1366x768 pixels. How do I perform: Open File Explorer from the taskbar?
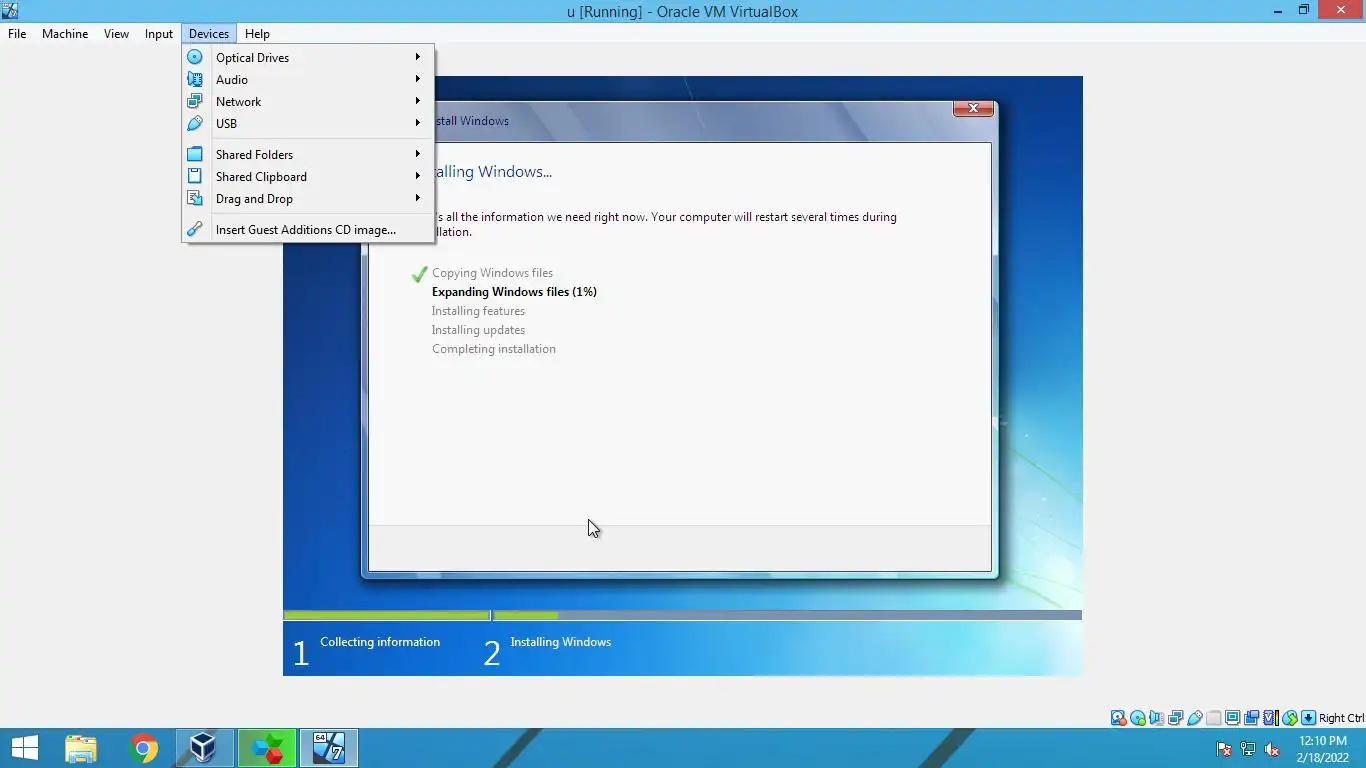coord(81,748)
